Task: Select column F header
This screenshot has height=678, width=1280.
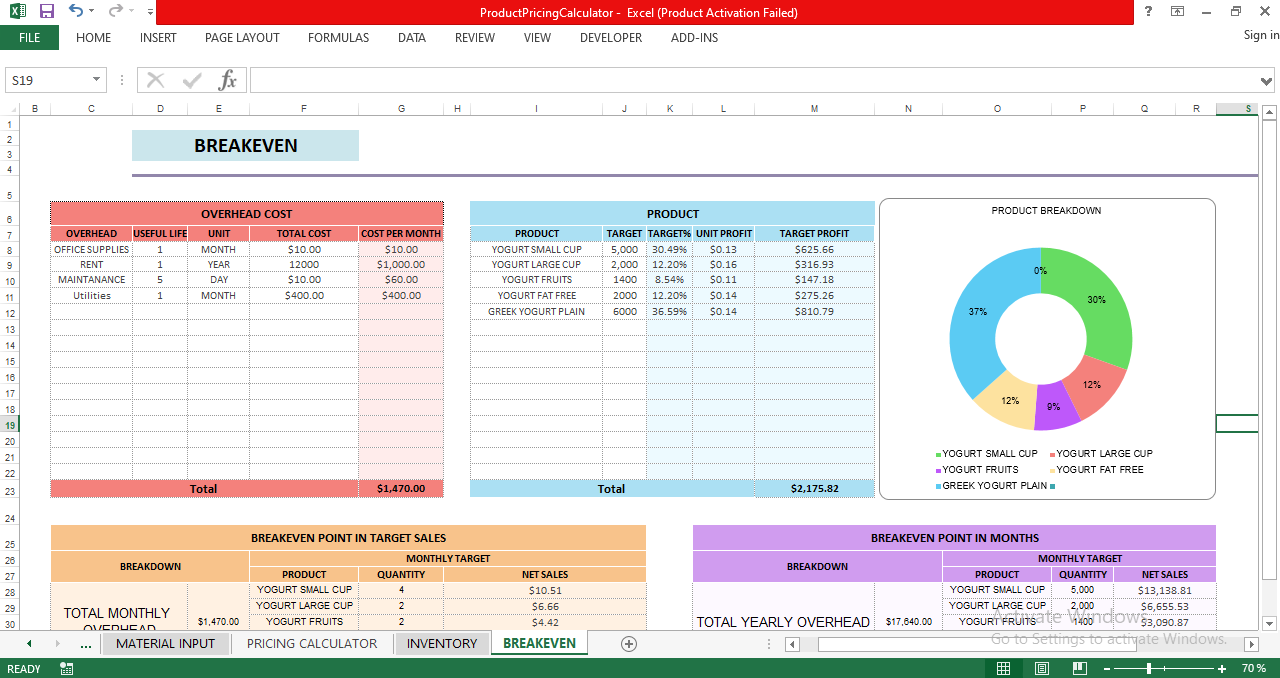Action: coord(304,109)
